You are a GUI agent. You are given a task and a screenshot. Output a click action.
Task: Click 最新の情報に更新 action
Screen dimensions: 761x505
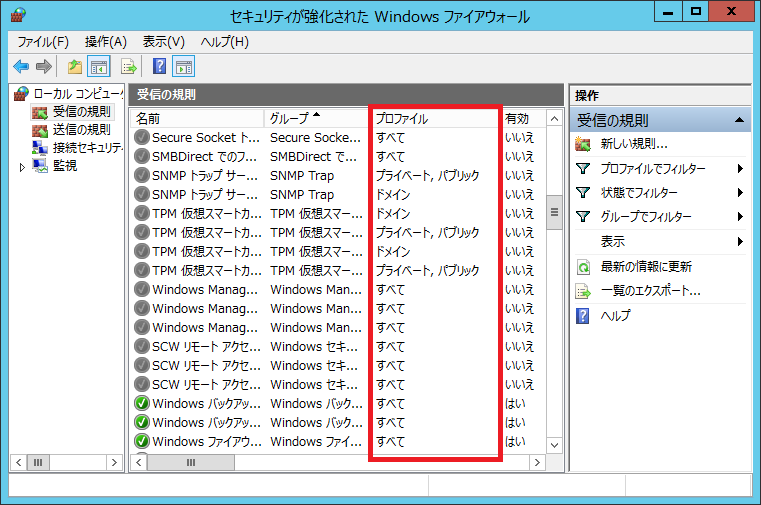[x=646, y=267]
